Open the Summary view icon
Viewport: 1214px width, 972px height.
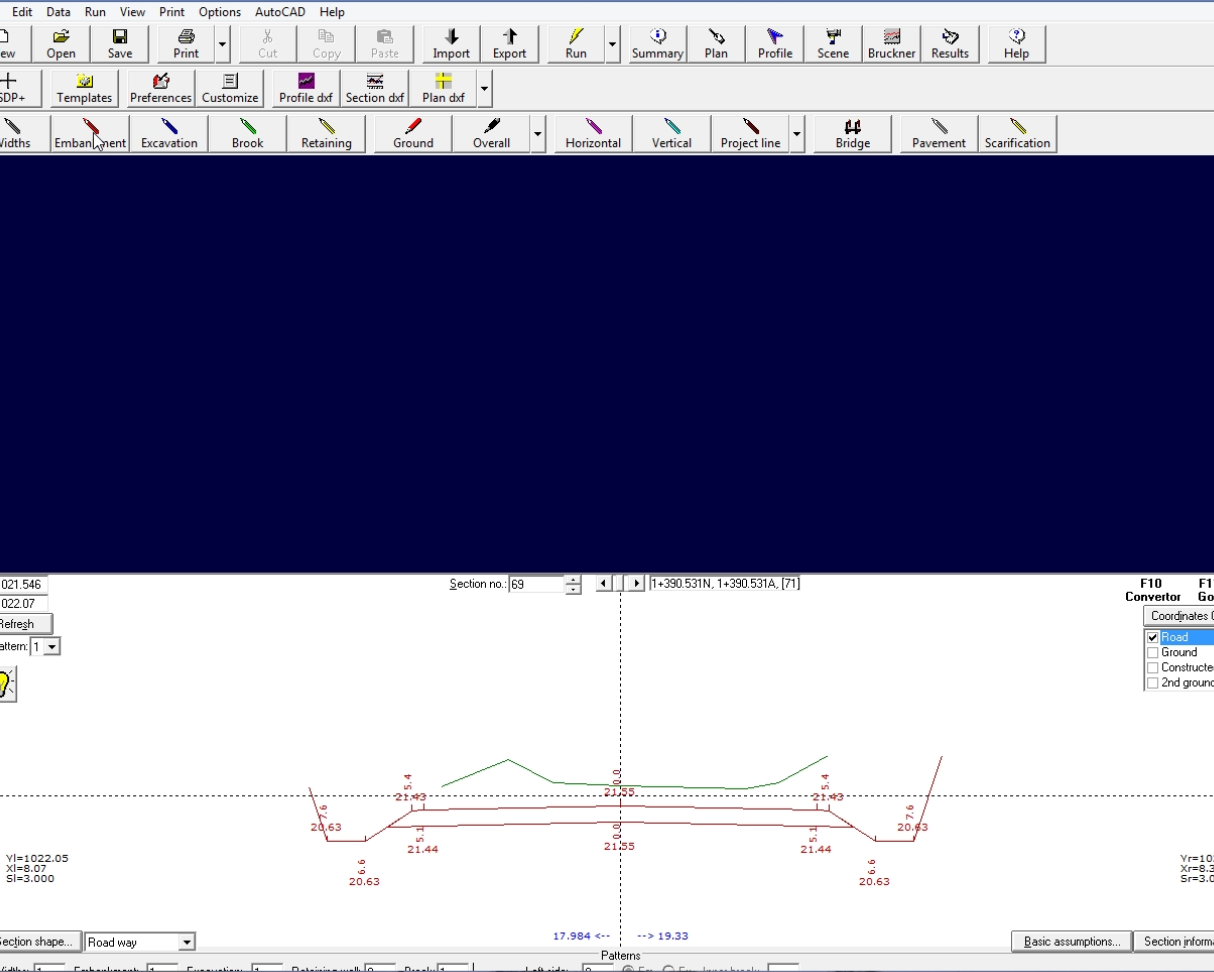[x=657, y=44]
